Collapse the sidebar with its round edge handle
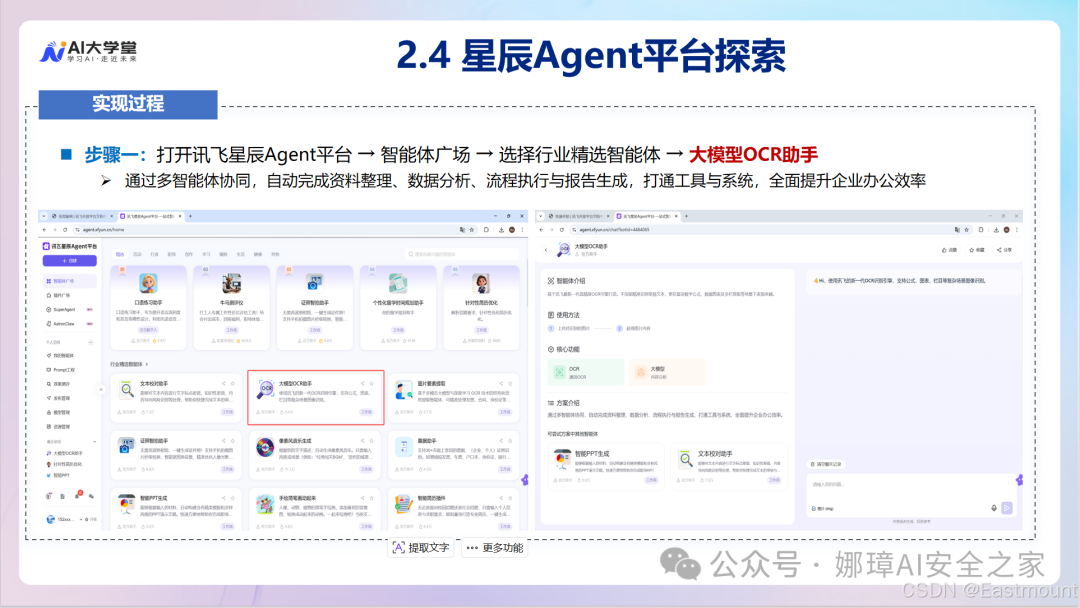1080x608 pixels. pyautogui.click(x=101, y=390)
